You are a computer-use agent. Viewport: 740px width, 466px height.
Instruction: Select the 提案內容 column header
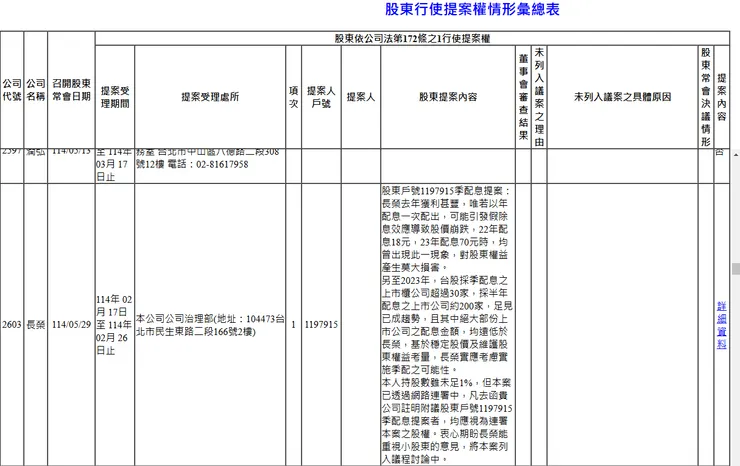[722, 97]
